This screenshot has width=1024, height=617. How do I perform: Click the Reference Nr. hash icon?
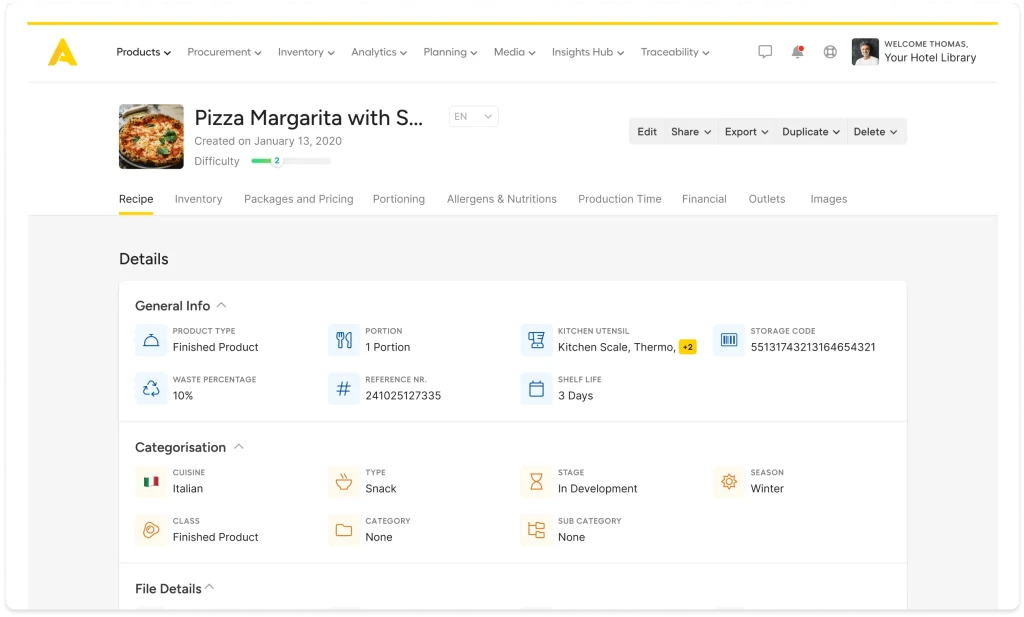pos(344,388)
